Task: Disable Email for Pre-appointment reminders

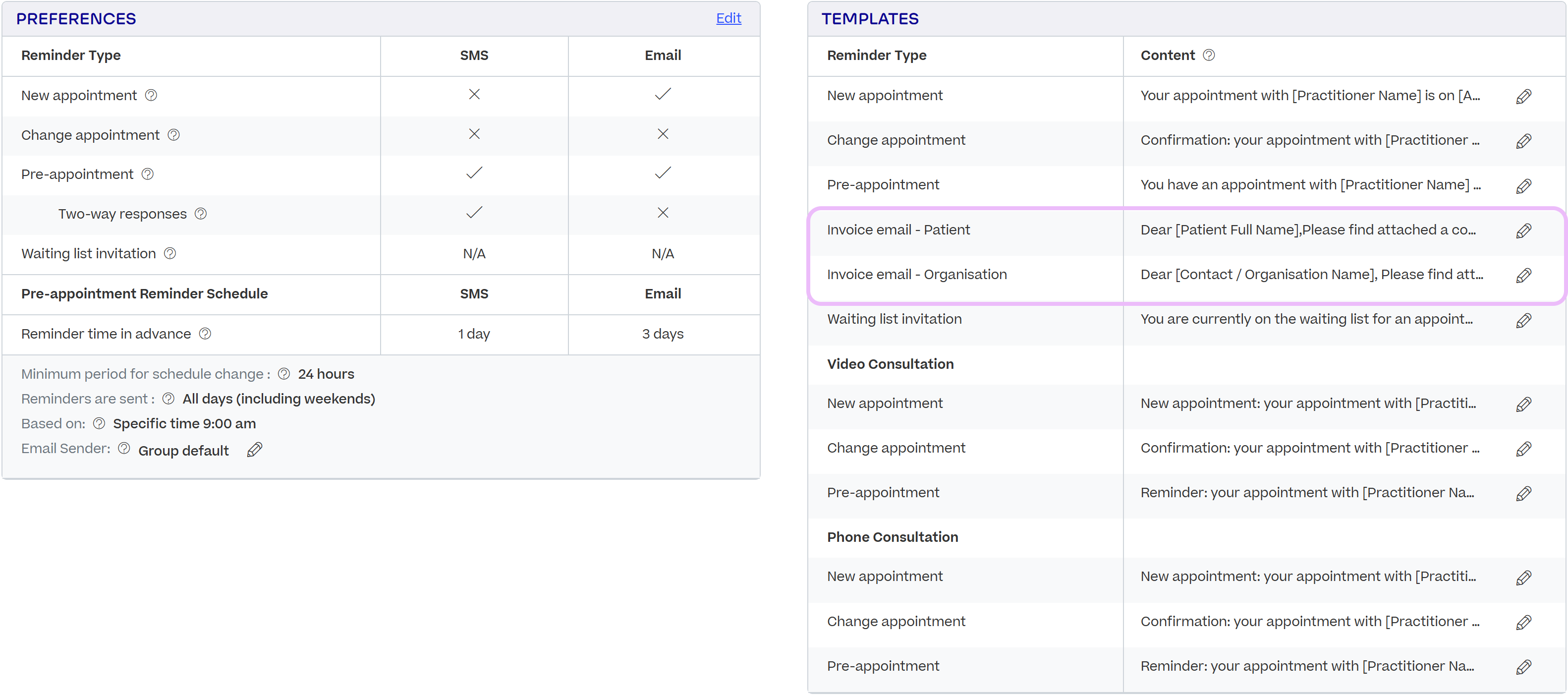Action: click(663, 173)
